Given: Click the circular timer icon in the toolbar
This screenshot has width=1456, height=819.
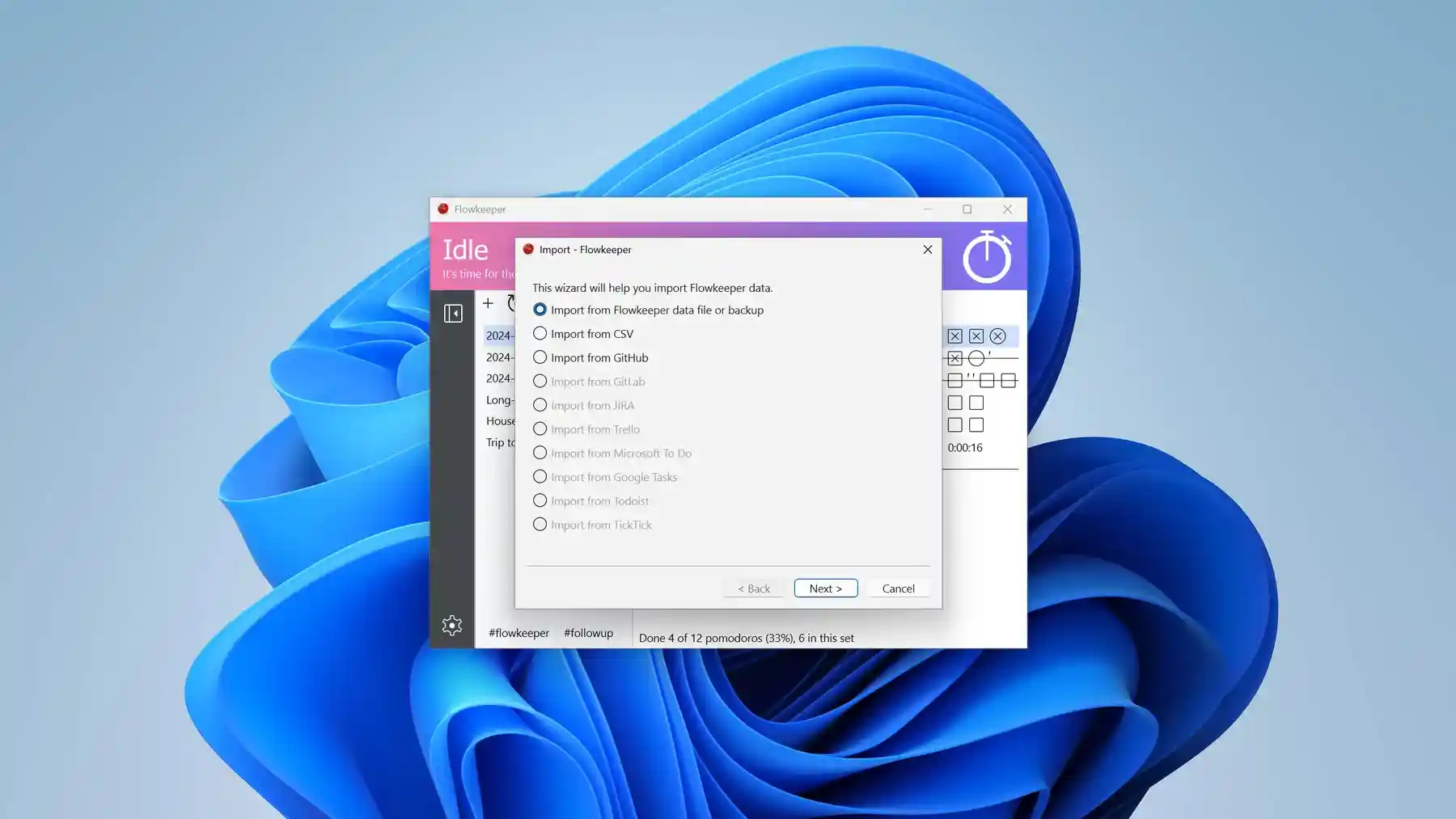Looking at the screenshot, I should pyautogui.click(x=512, y=302).
